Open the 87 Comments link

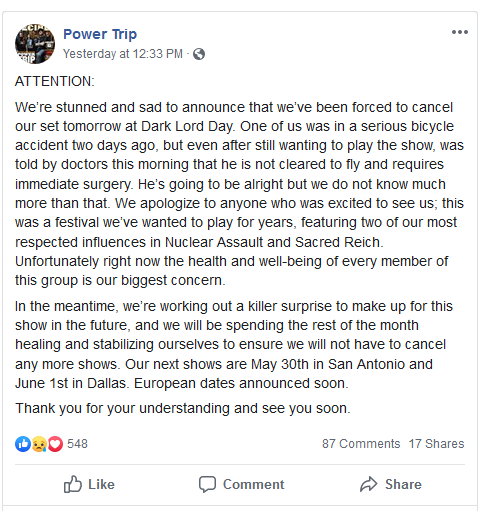[x=361, y=444]
